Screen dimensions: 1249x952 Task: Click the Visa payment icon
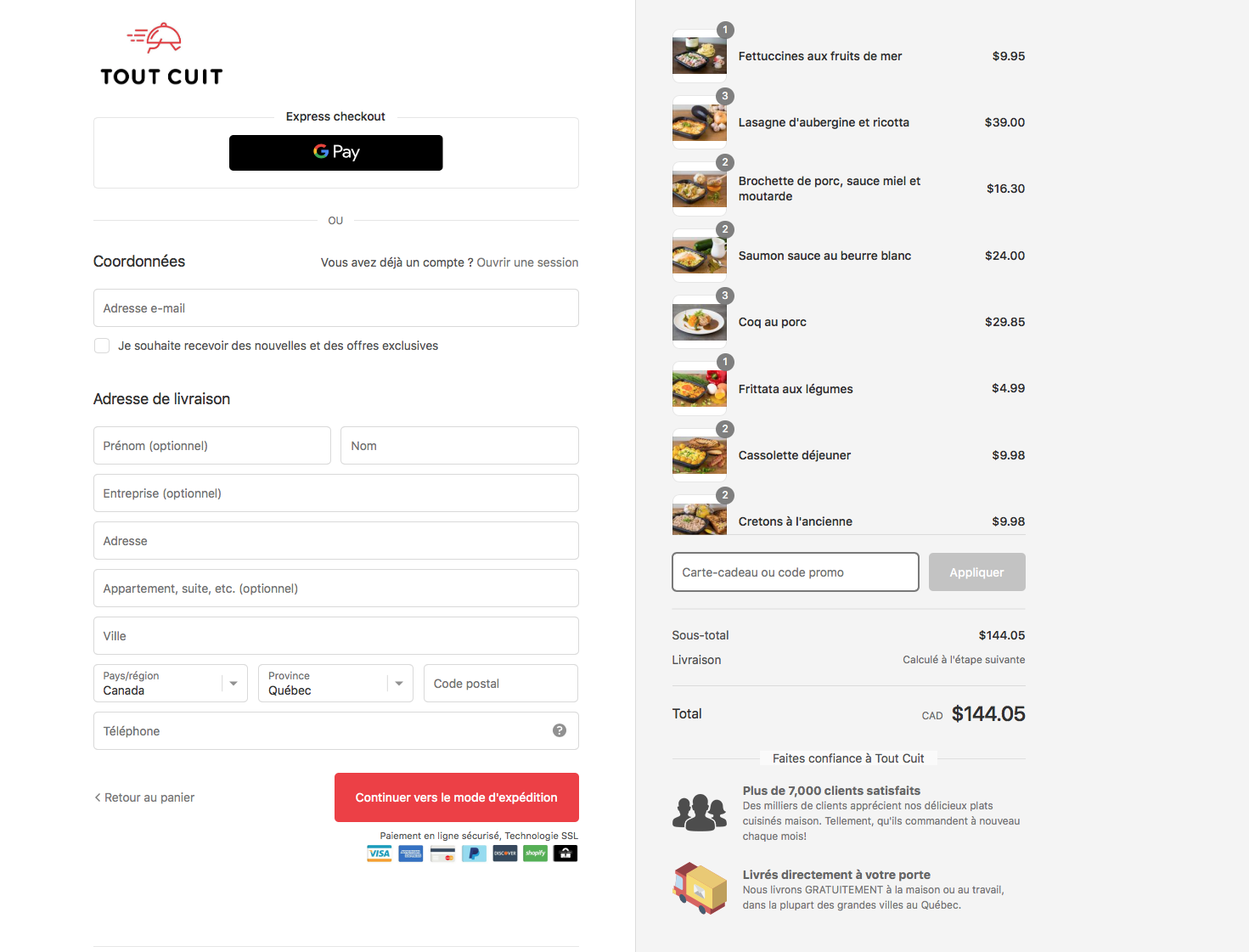(x=379, y=853)
